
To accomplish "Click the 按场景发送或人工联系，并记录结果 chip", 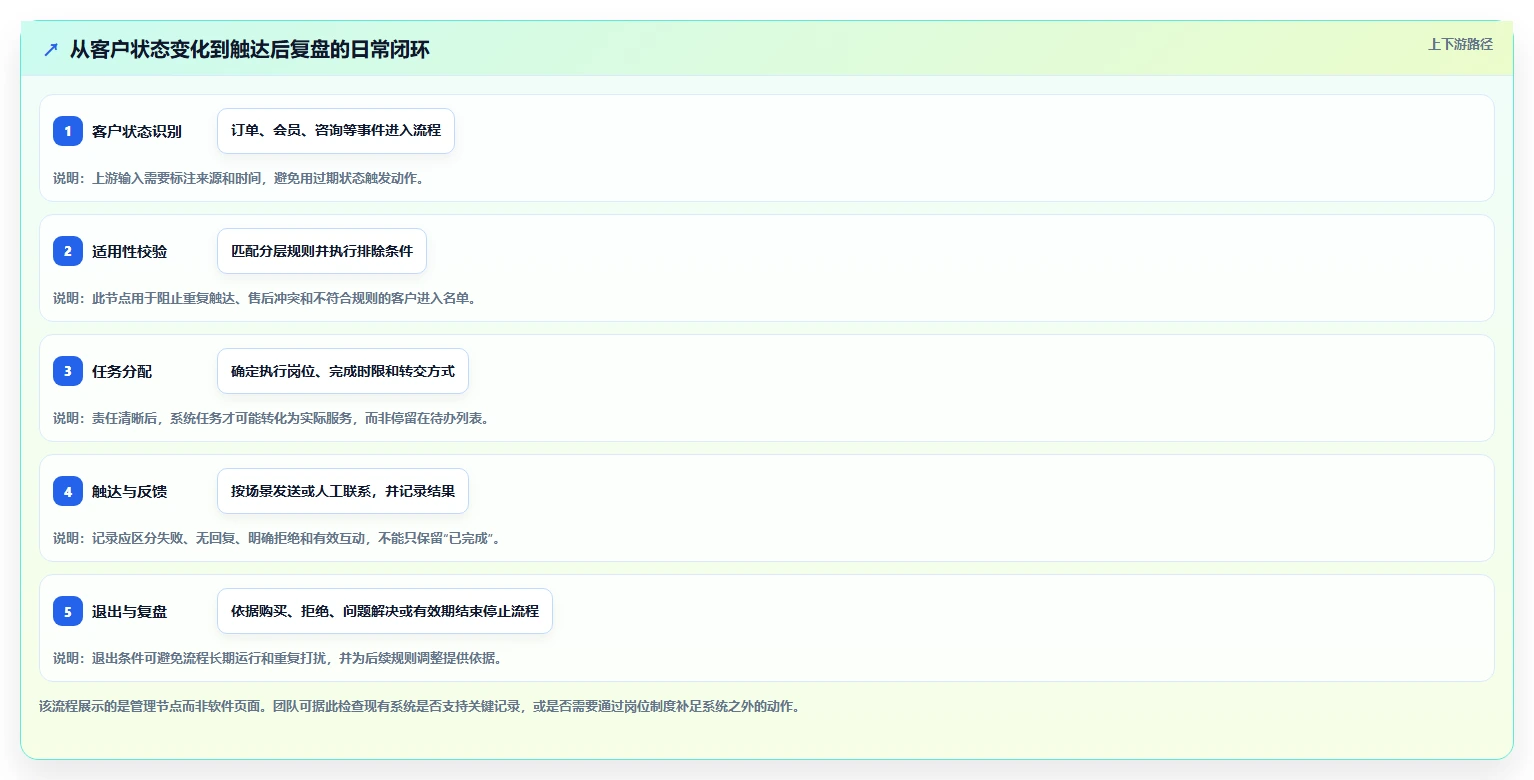I will [x=343, y=491].
